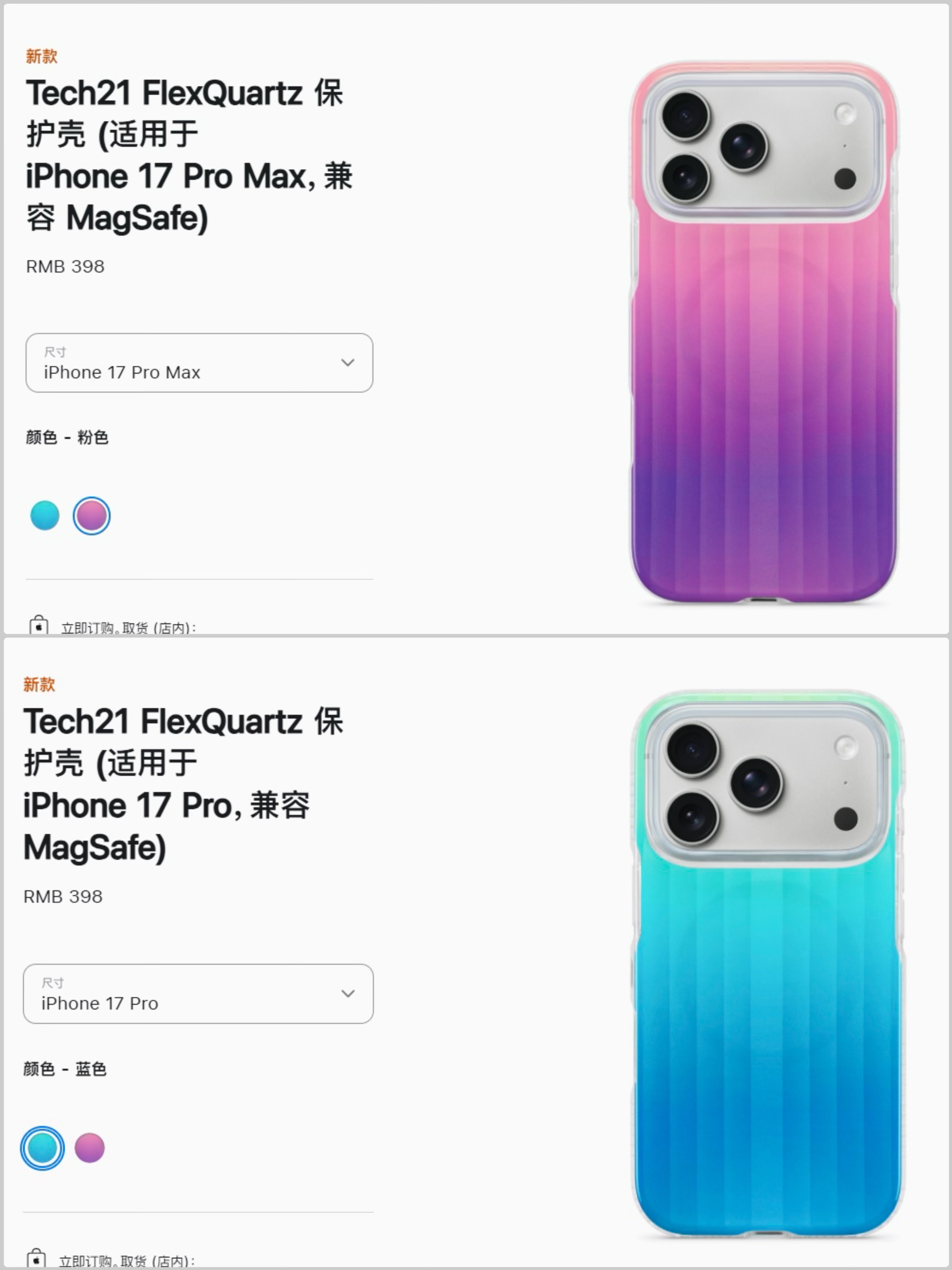The width and height of the screenshot is (952, 1270).
Task: Click the pink FlexQuartz case product image
Action: click(x=764, y=333)
